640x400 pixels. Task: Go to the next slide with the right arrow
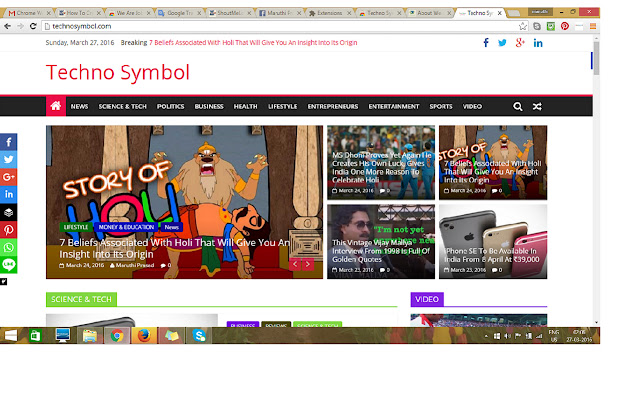(x=308, y=264)
